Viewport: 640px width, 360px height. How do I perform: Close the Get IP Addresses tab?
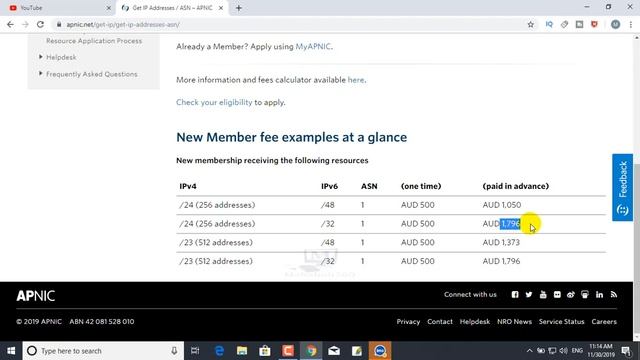point(221,8)
